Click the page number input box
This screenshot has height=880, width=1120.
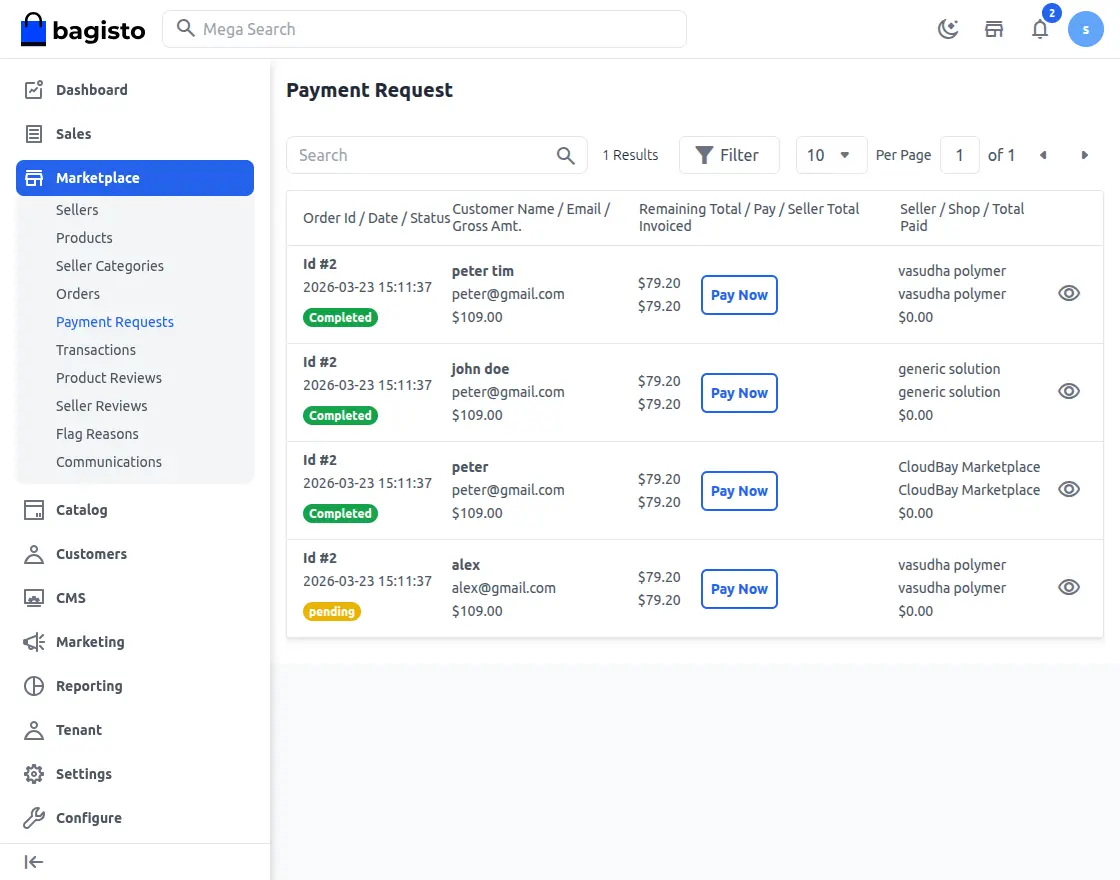[x=960, y=155]
